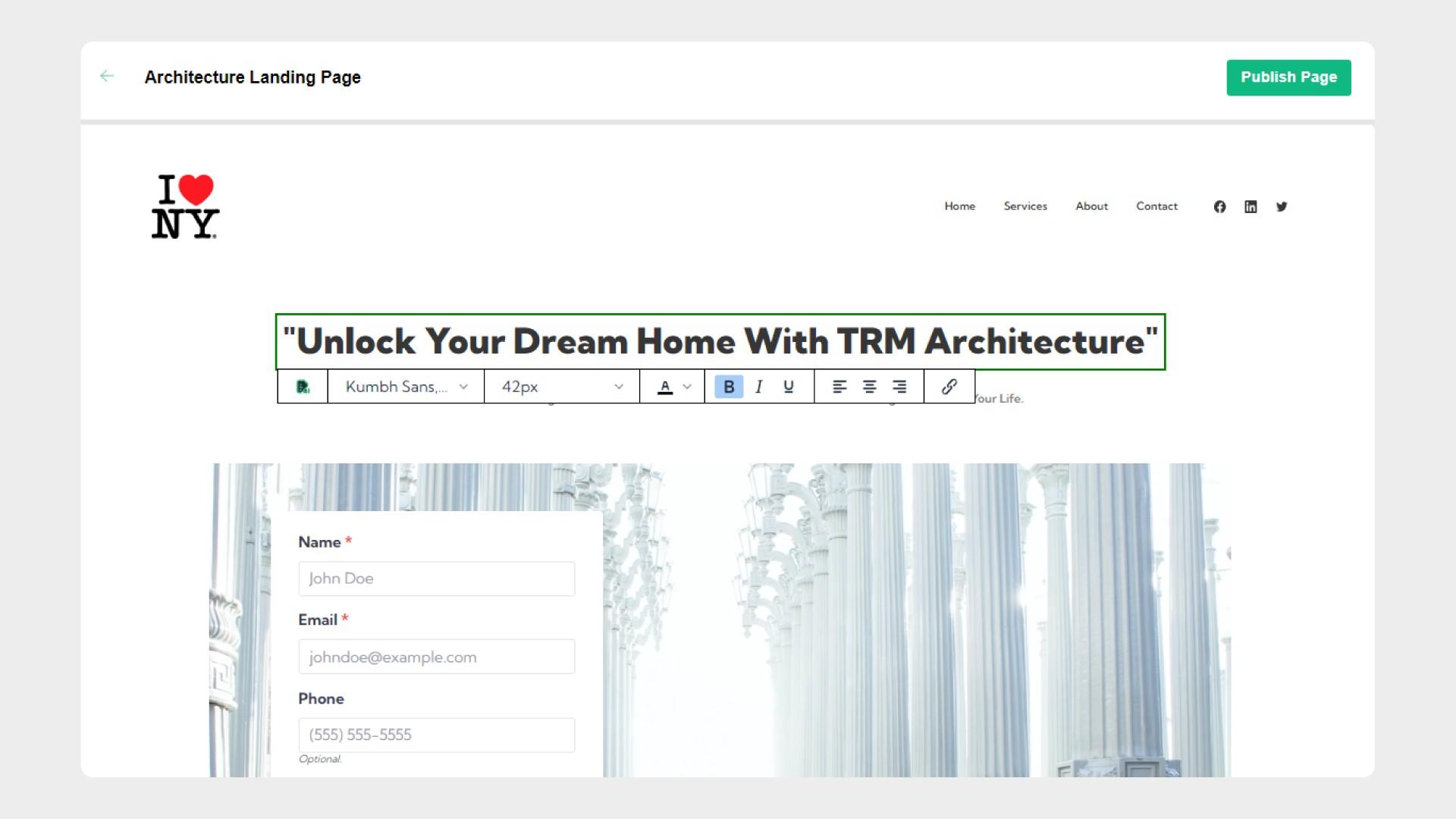Click the Publish Page button
Image resolution: width=1456 pixels, height=819 pixels.
point(1288,77)
